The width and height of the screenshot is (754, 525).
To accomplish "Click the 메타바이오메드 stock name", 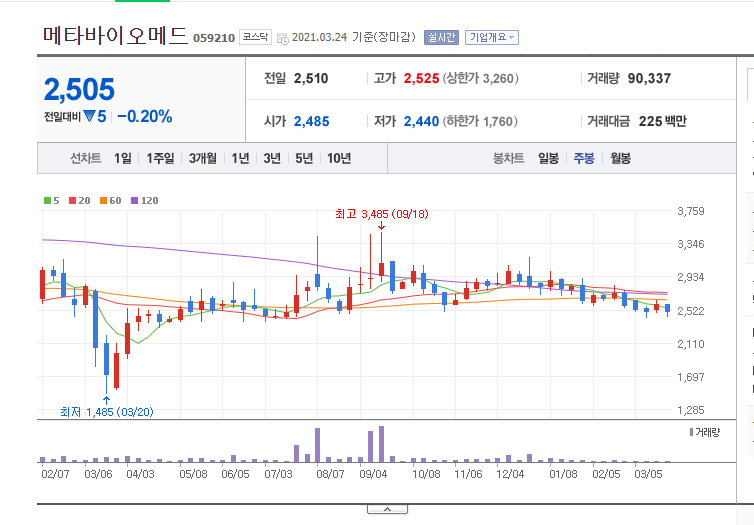I will coord(115,36).
